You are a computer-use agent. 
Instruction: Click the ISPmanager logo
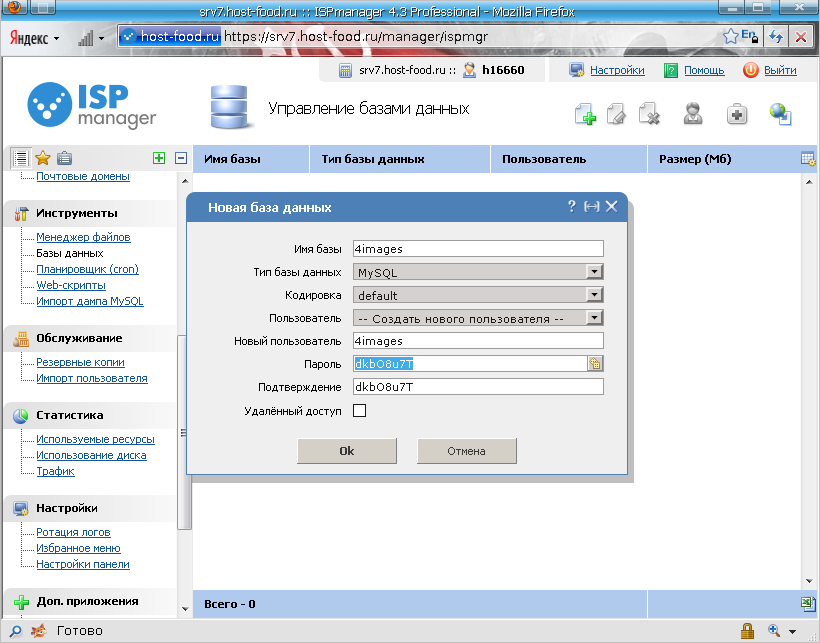[92, 105]
